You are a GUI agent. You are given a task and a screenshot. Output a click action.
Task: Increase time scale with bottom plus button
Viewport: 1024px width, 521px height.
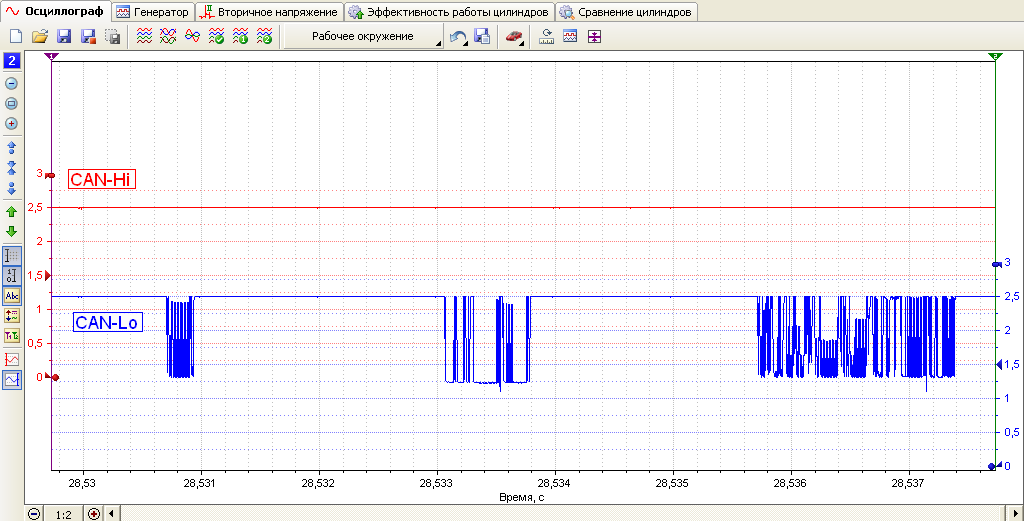click(x=94, y=514)
